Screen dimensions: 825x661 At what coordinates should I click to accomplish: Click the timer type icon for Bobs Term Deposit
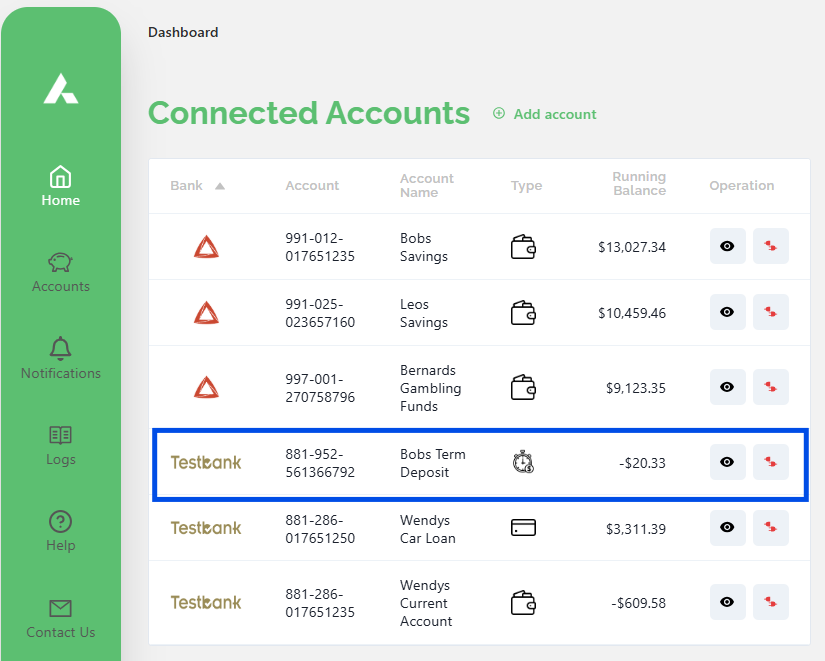pyautogui.click(x=523, y=462)
